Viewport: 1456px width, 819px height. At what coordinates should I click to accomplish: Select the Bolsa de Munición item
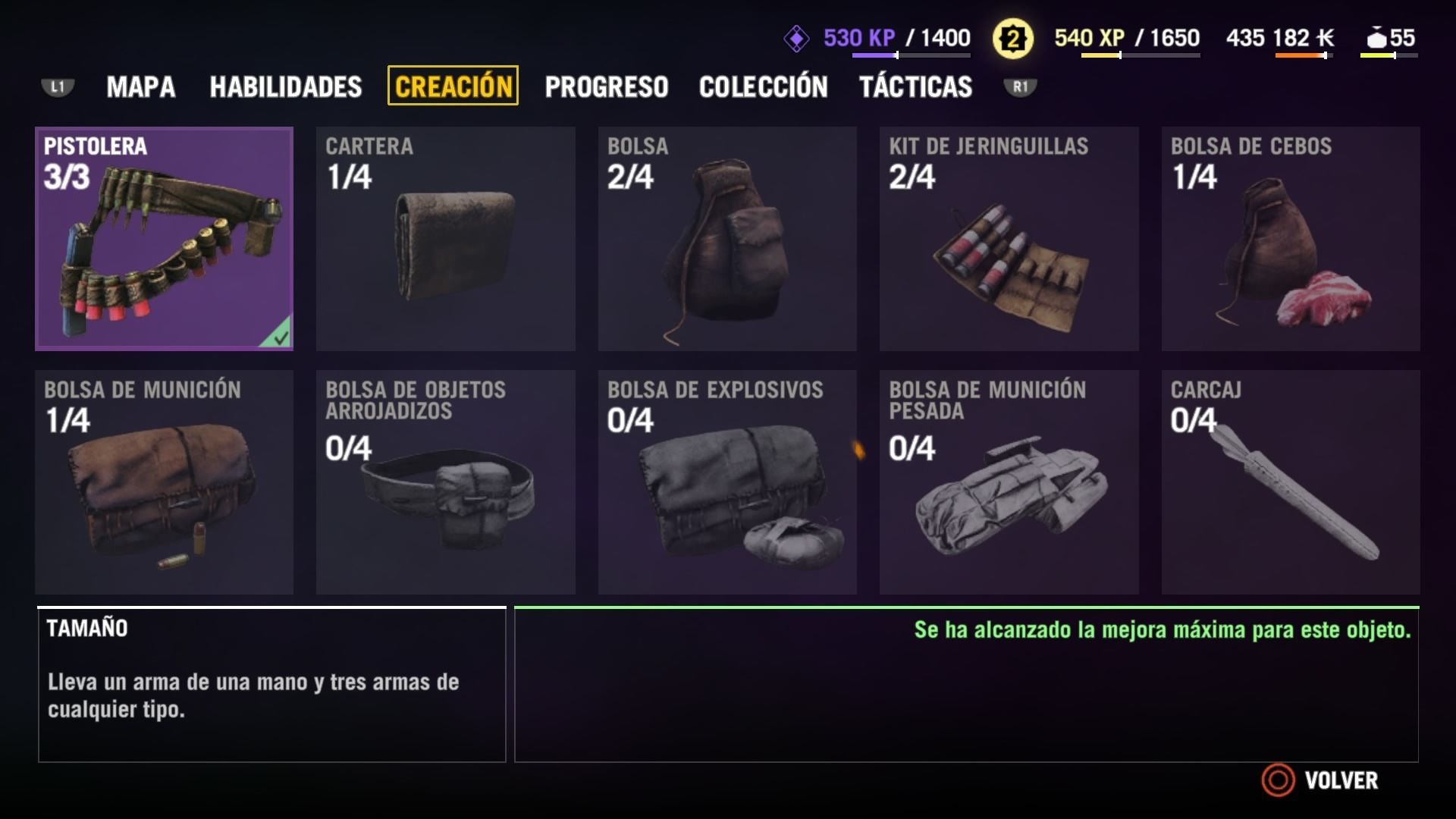coord(164,482)
